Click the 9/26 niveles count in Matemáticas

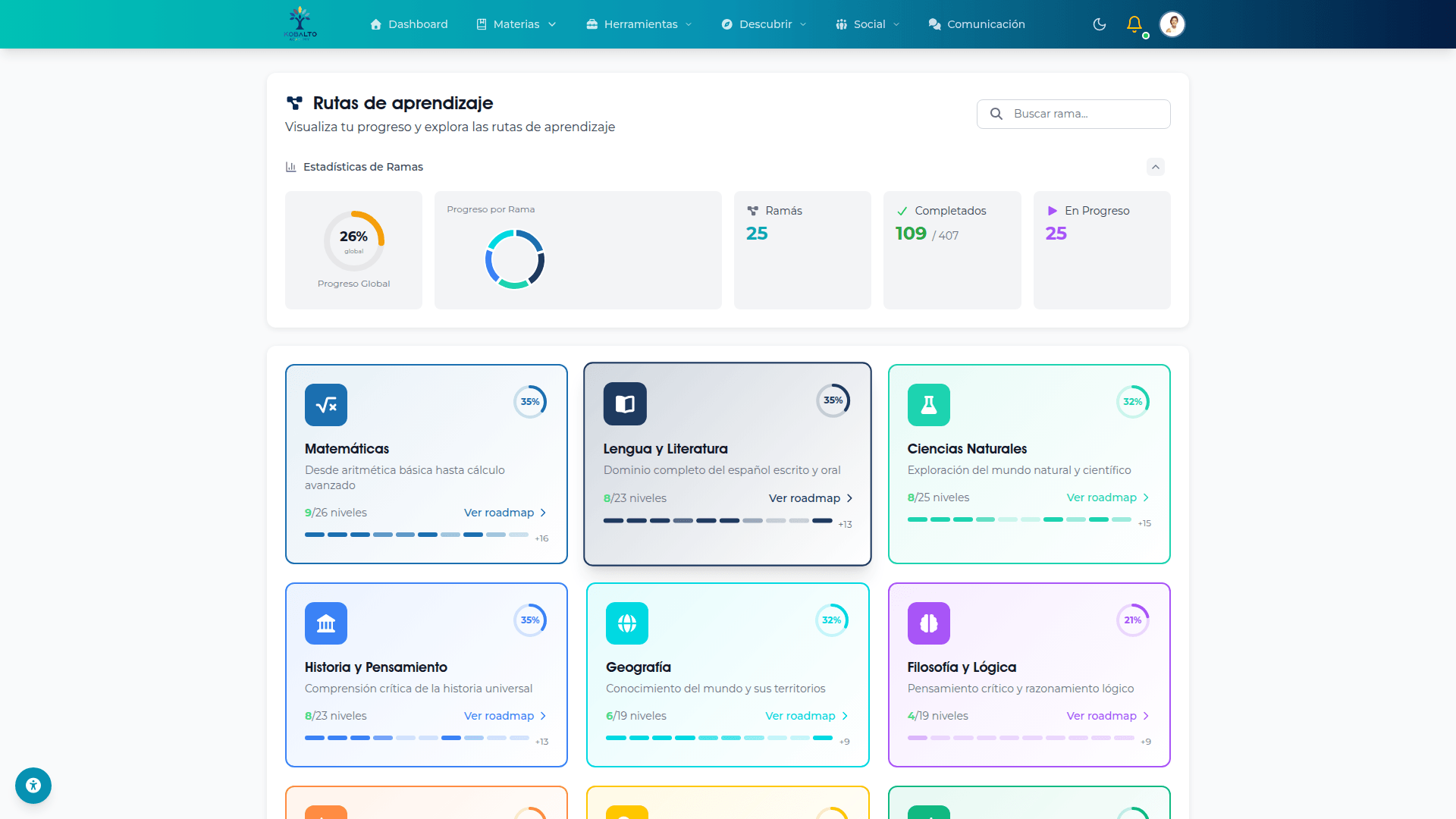pyautogui.click(x=335, y=513)
